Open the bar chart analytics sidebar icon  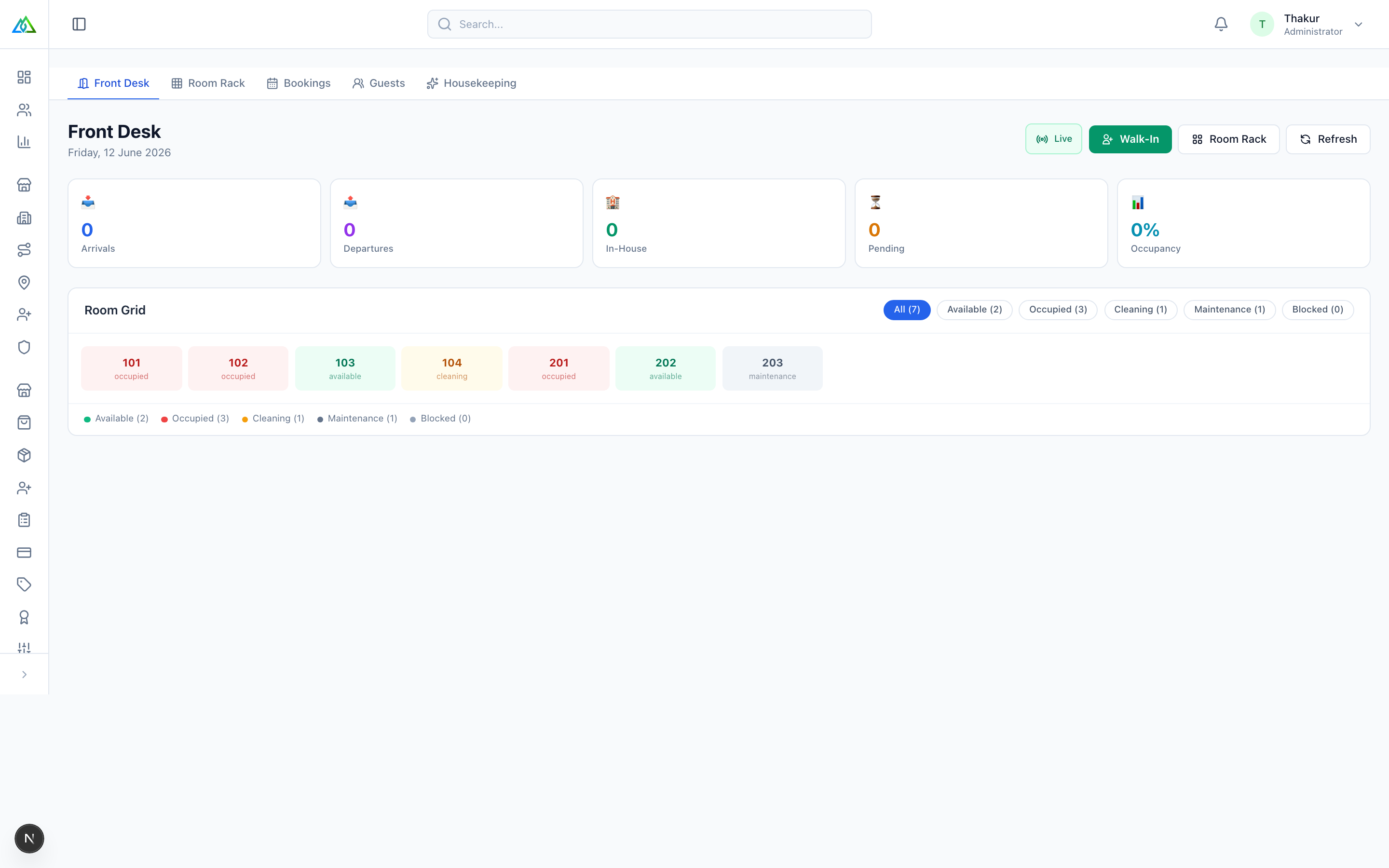click(x=24, y=142)
